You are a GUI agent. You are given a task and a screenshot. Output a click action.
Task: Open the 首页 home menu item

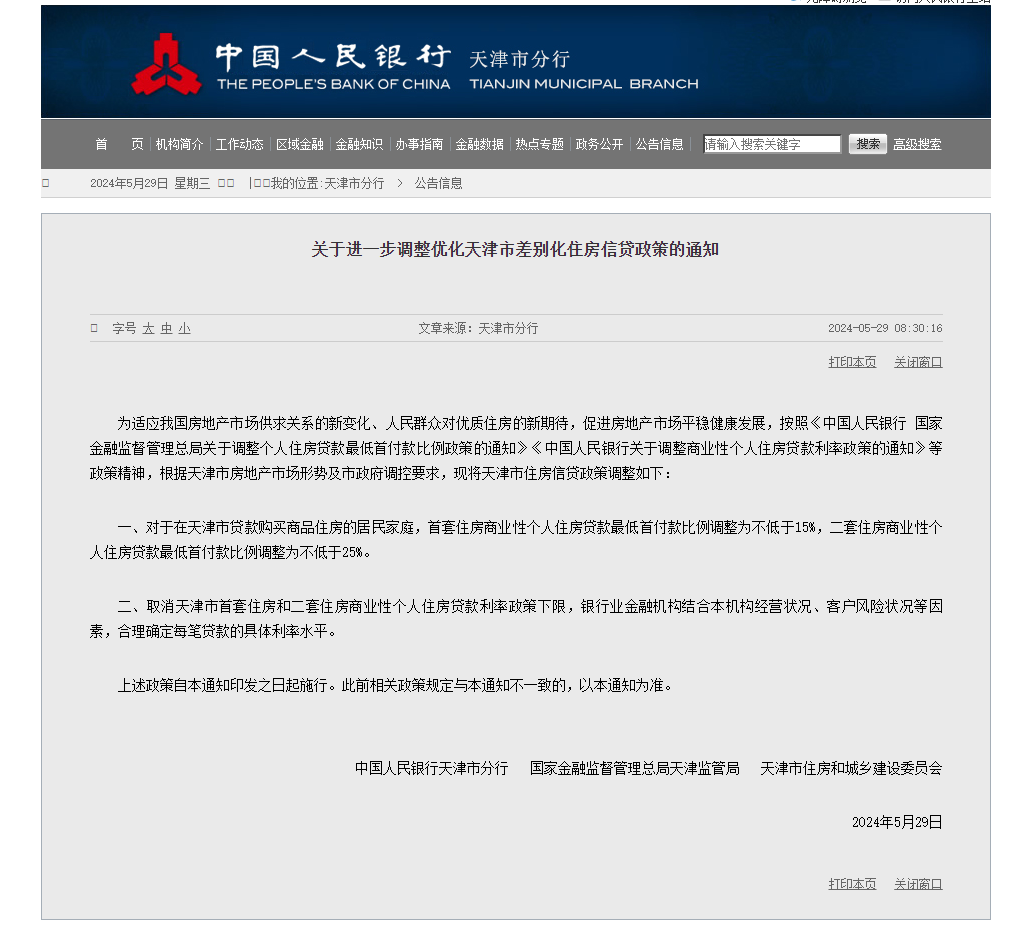pos(119,144)
